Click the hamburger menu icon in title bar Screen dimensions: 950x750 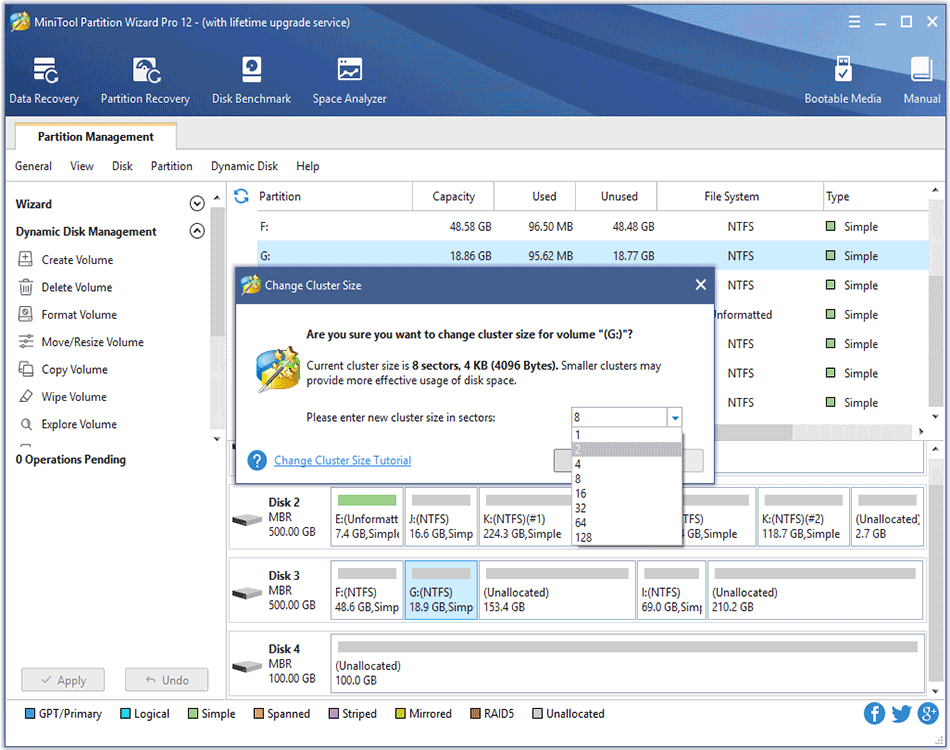click(854, 22)
